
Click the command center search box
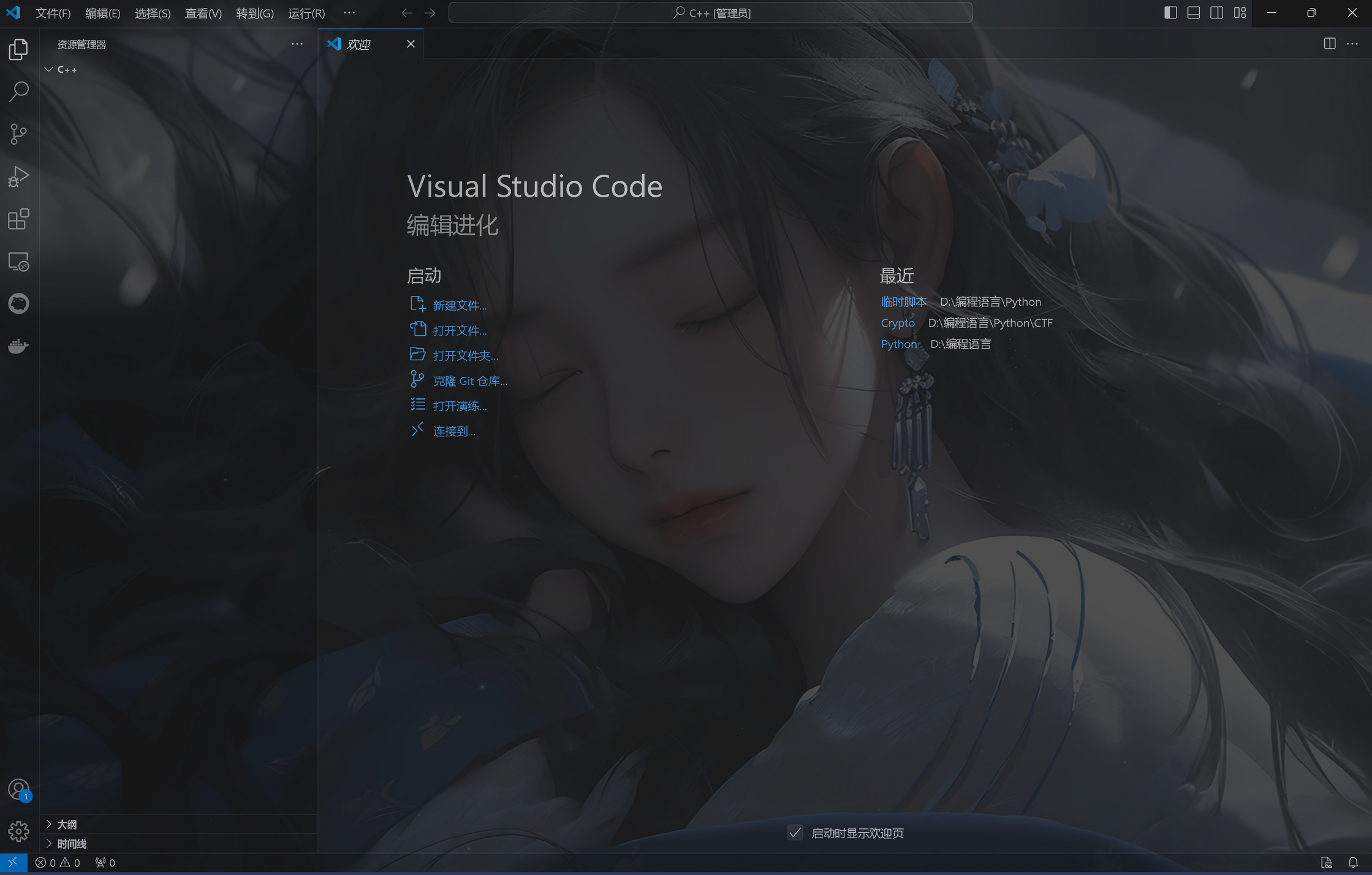(x=710, y=13)
